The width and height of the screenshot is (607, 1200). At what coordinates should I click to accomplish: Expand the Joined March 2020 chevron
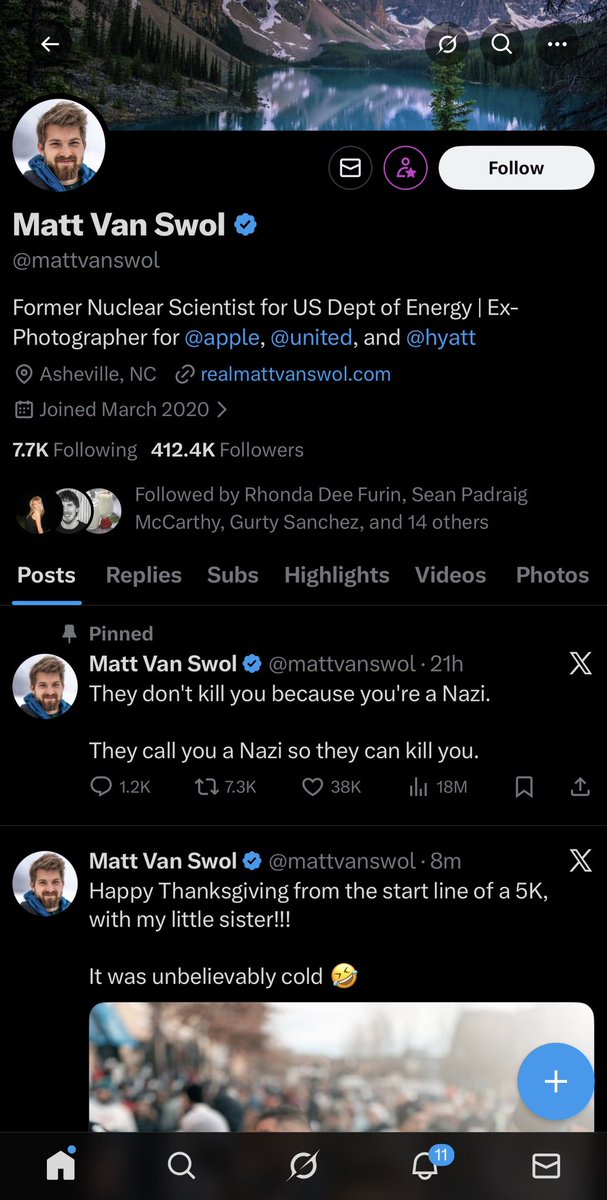[222, 409]
